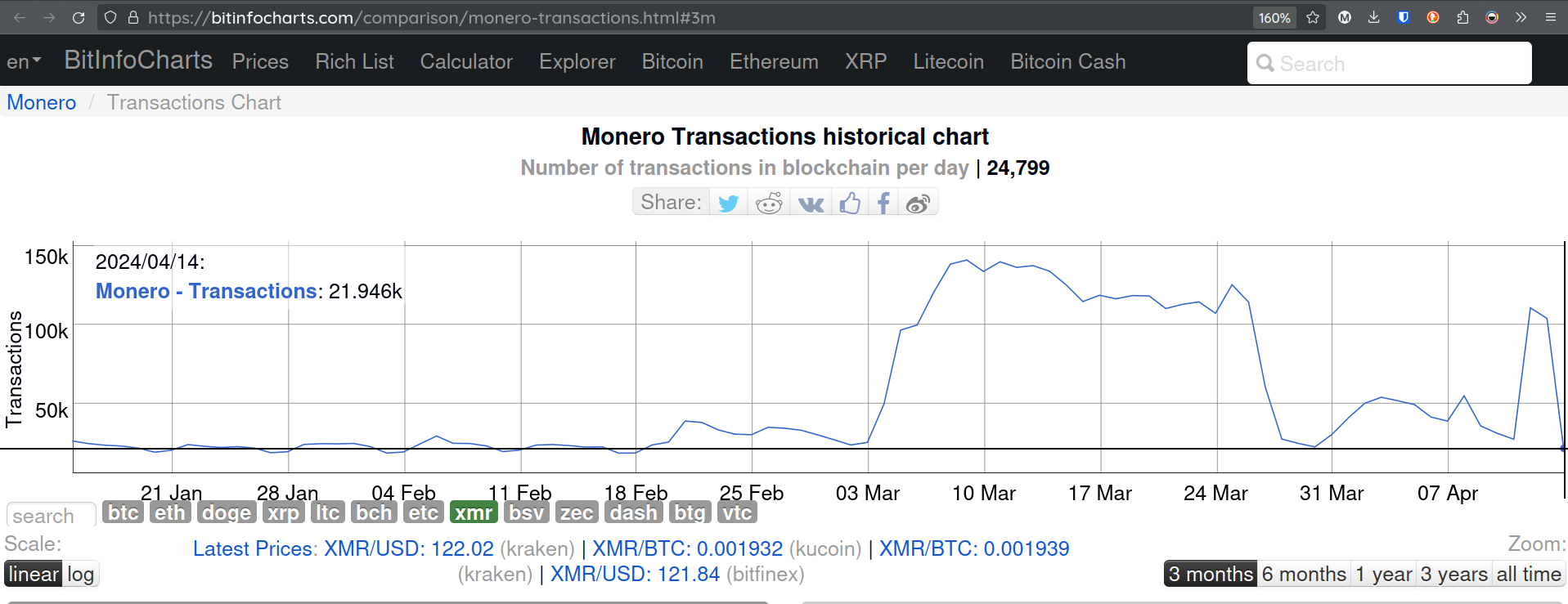This screenshot has height=604, width=1568.
Task: Share the chart on Facebook
Action: [x=883, y=203]
